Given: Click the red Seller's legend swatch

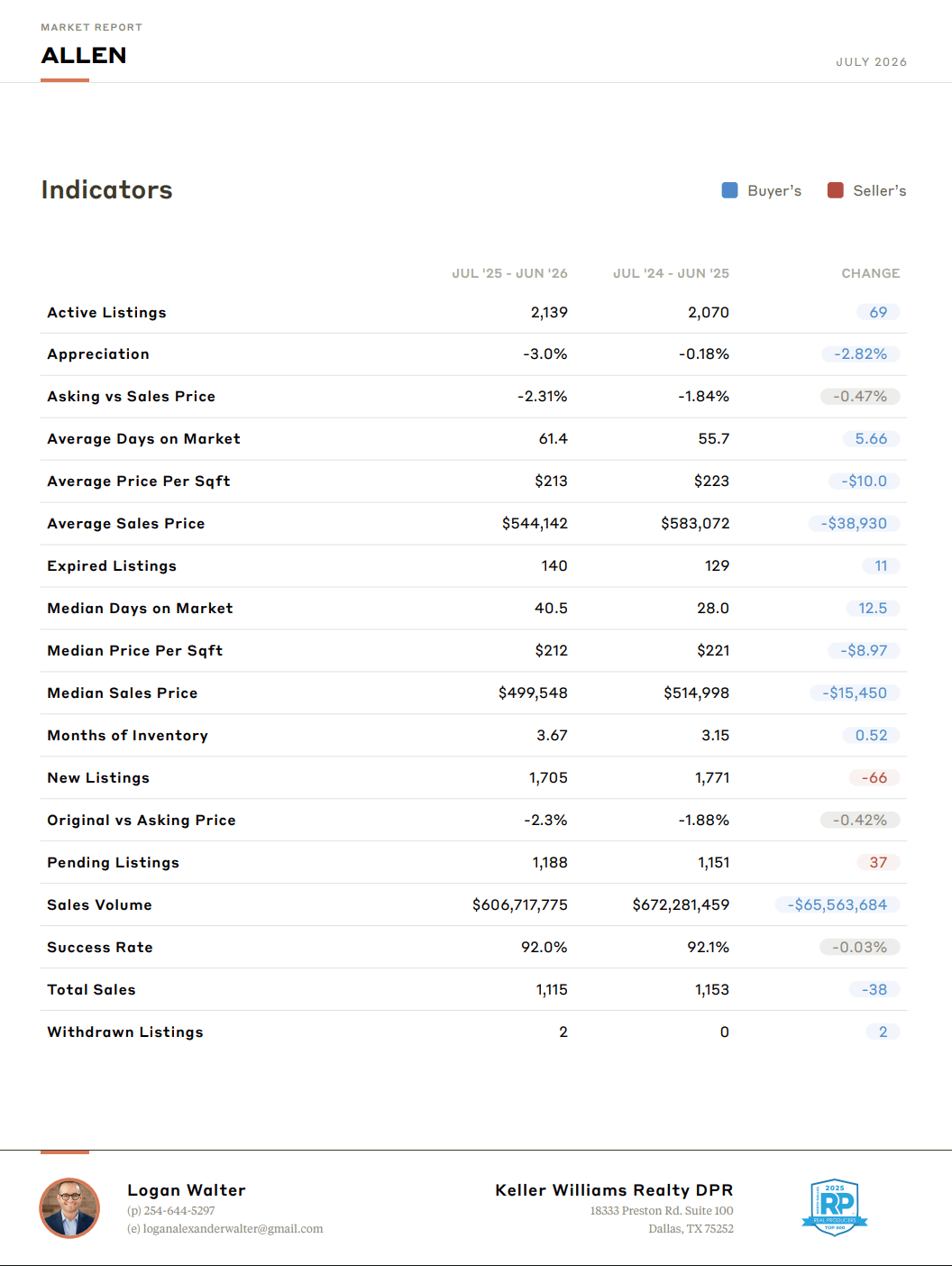Looking at the screenshot, I should 836,190.
